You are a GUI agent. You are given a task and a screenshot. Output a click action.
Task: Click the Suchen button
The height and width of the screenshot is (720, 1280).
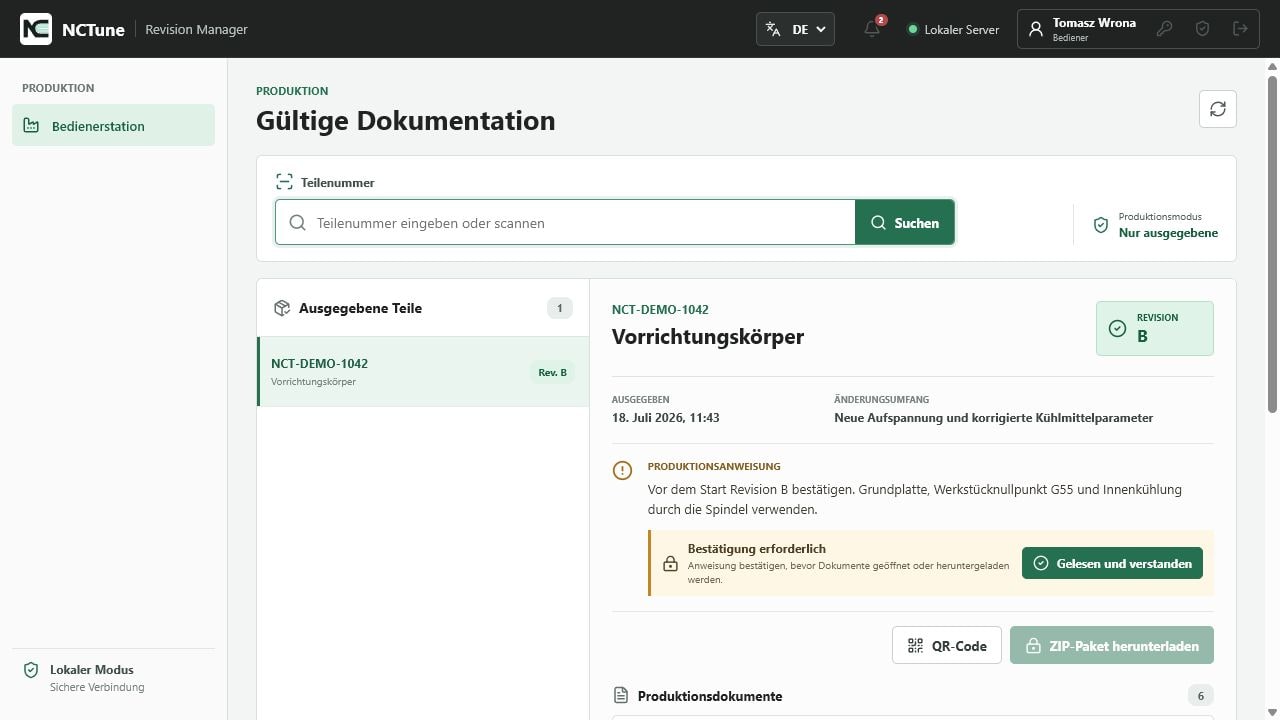905,222
